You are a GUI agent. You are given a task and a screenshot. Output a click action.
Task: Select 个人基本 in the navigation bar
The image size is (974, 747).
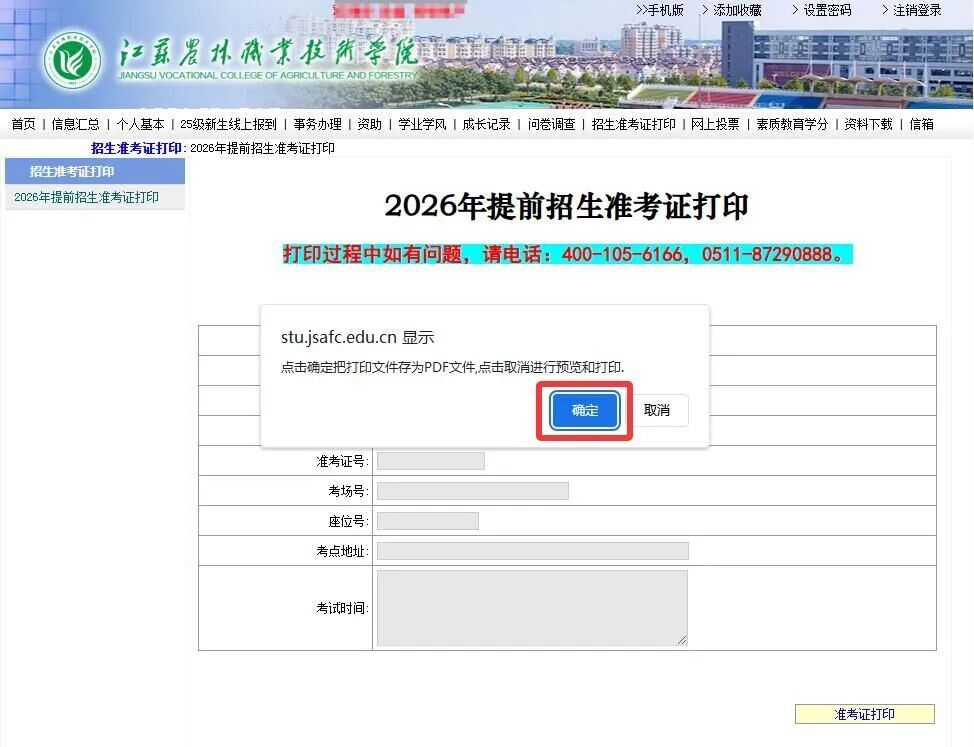[x=140, y=124]
